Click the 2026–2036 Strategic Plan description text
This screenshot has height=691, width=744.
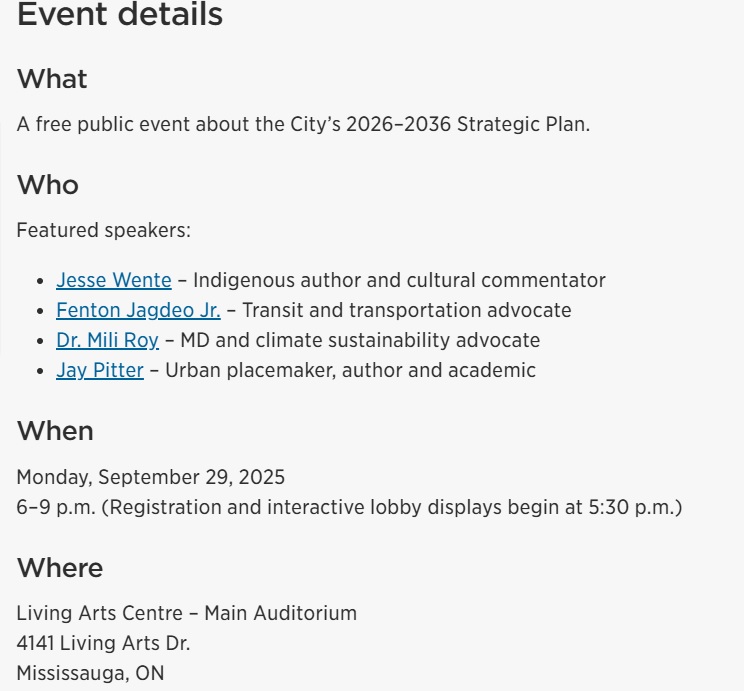click(303, 124)
